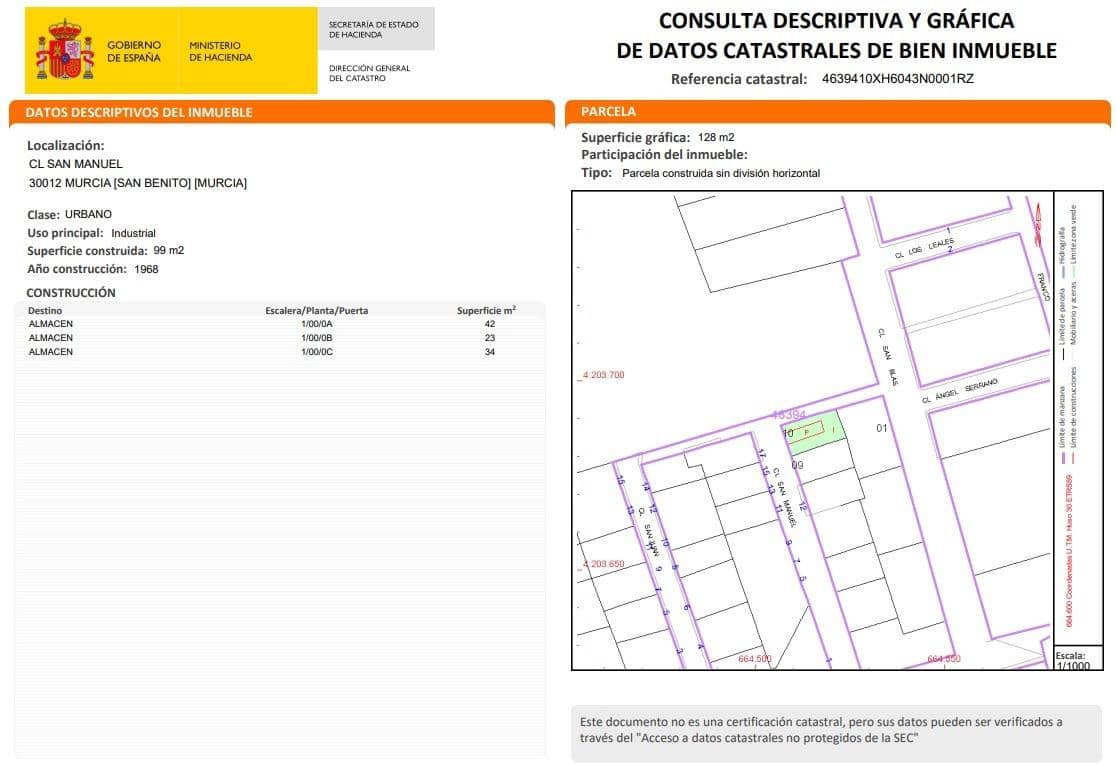Click the Spanish coat of arms emblem
1117x764 pixels.
(x=66, y=51)
